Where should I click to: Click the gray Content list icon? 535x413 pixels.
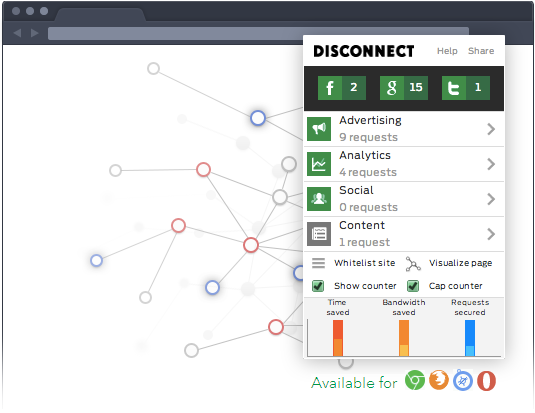pos(319,234)
